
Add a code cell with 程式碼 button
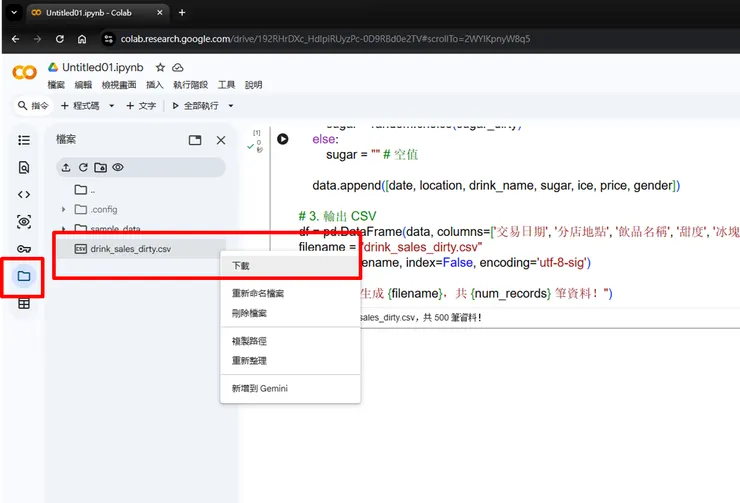point(80,106)
